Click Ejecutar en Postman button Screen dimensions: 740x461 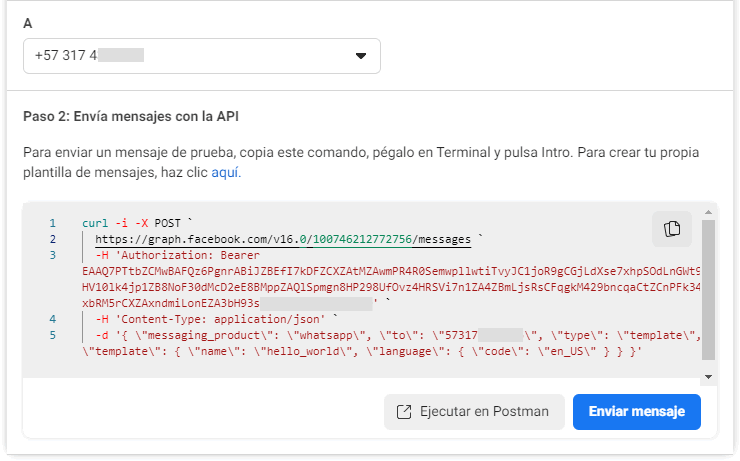(474, 411)
